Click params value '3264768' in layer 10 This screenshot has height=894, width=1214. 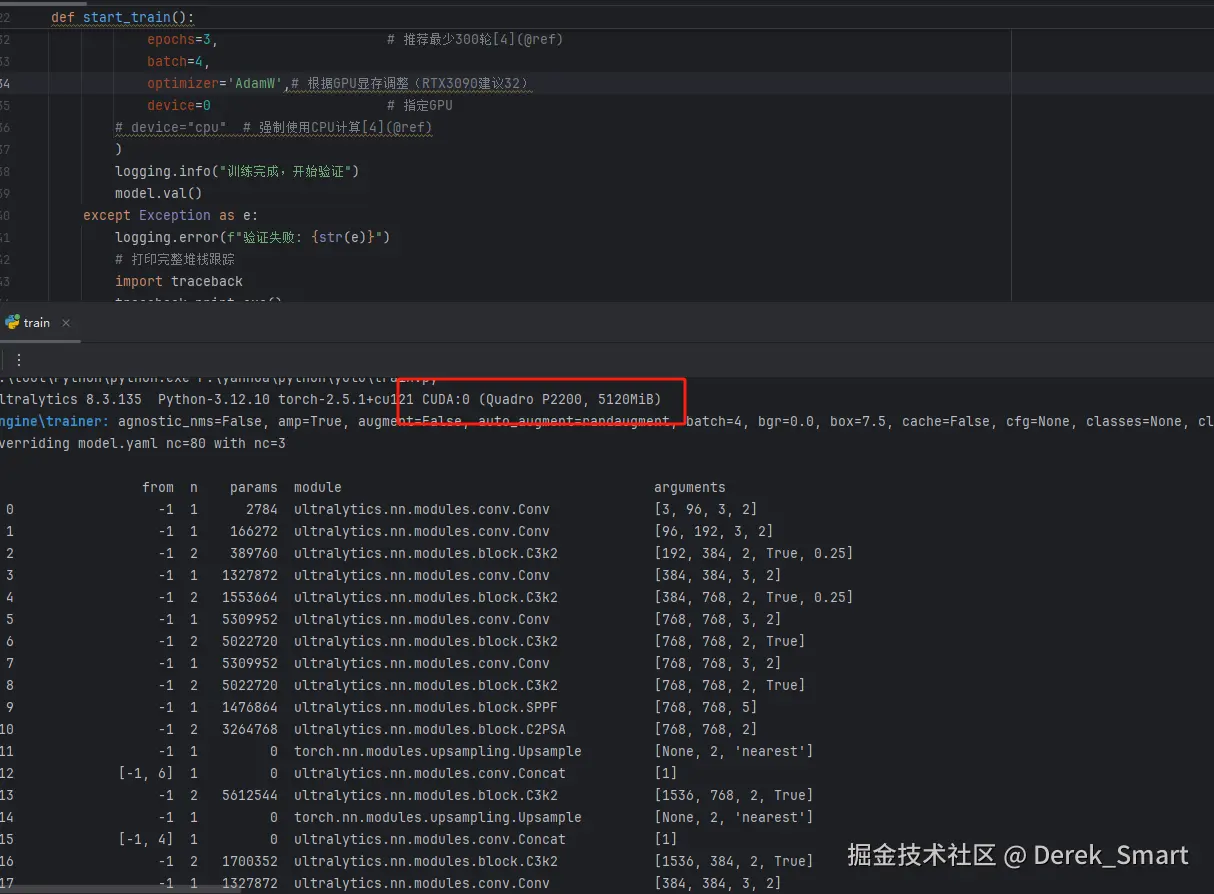pyautogui.click(x=250, y=730)
